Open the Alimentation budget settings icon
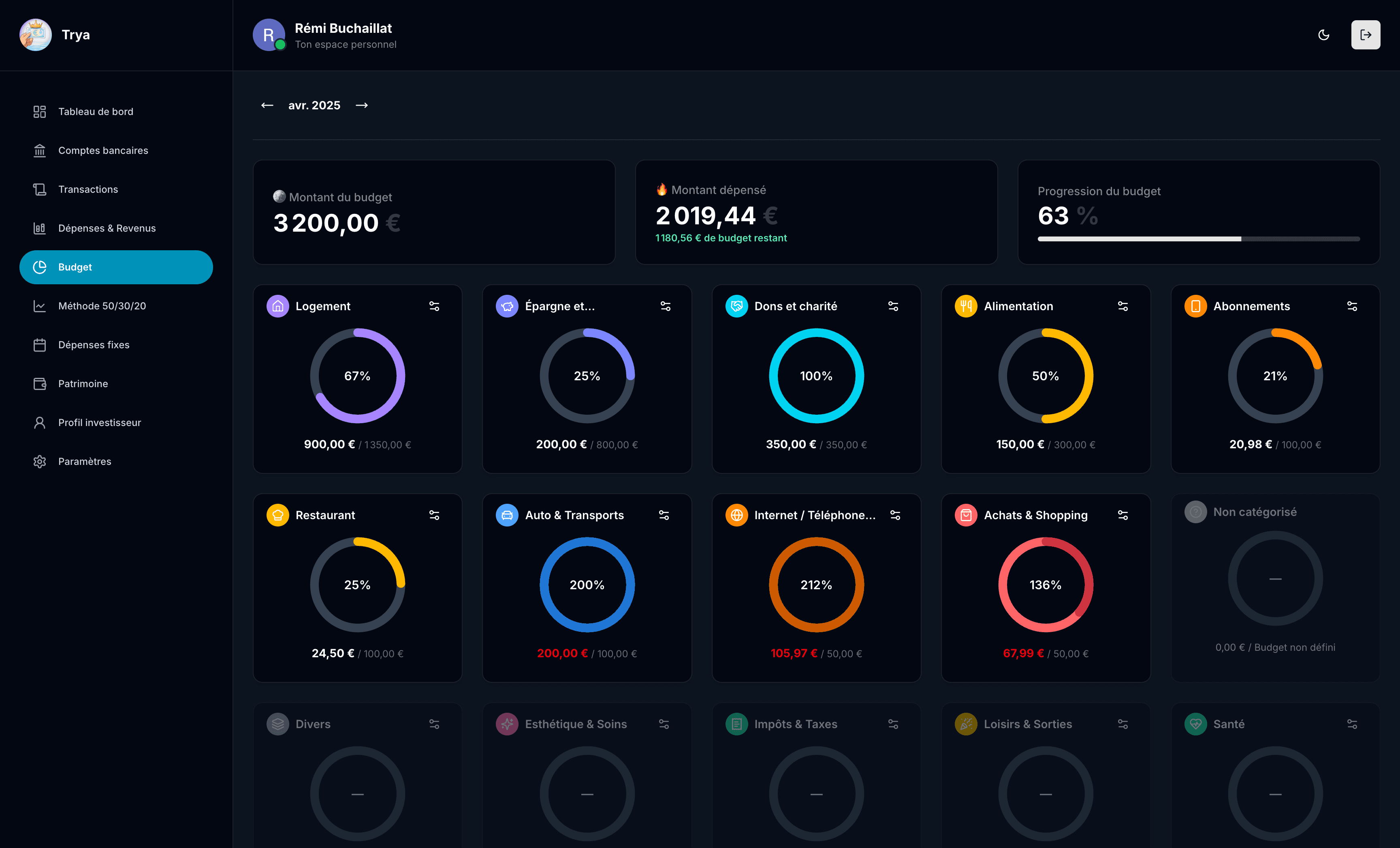Viewport: 1400px width, 848px height. (x=1123, y=306)
